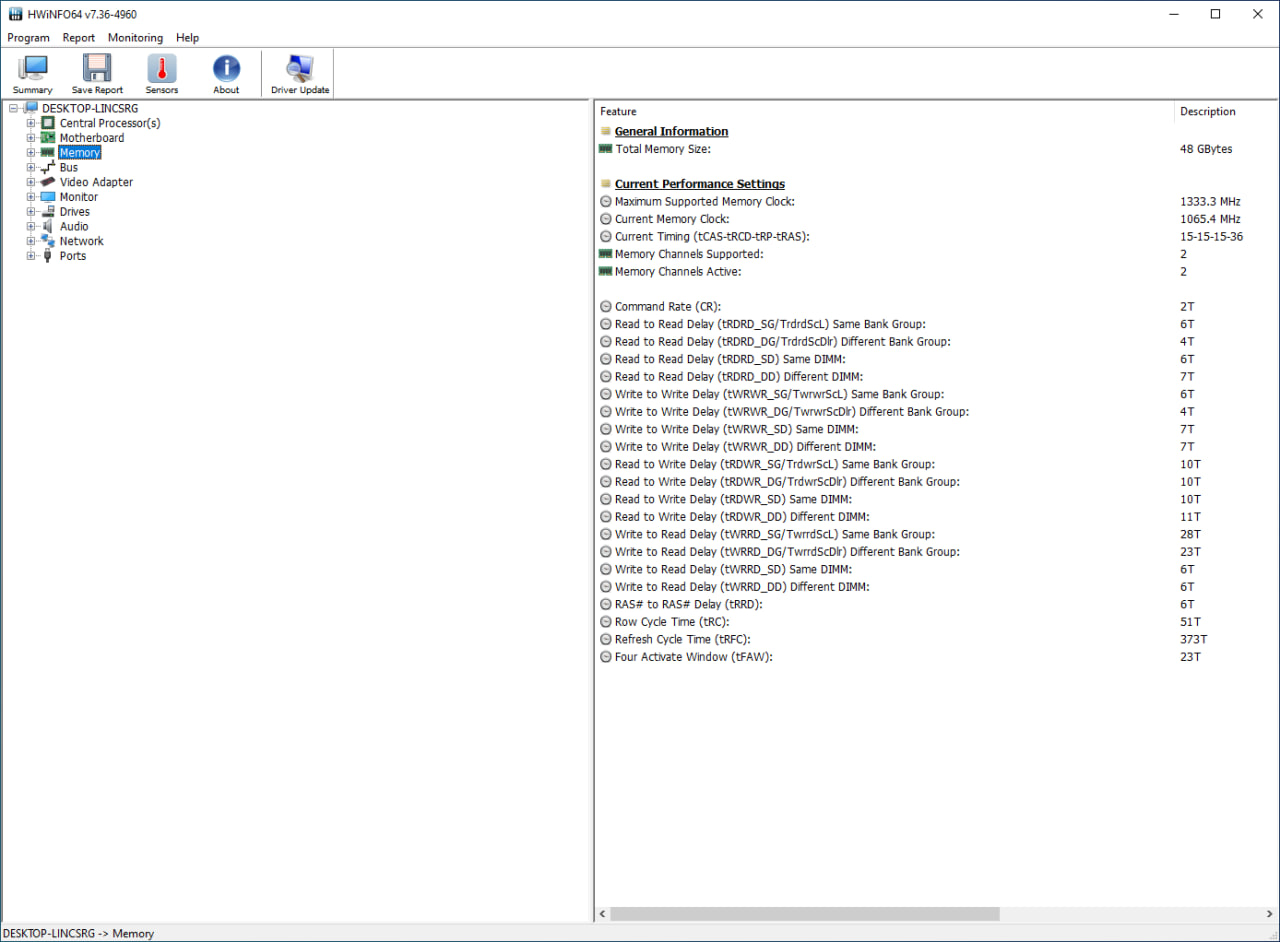This screenshot has height=942, width=1280.
Task: Click the horizontal scrollbar left arrow
Action: 603,914
